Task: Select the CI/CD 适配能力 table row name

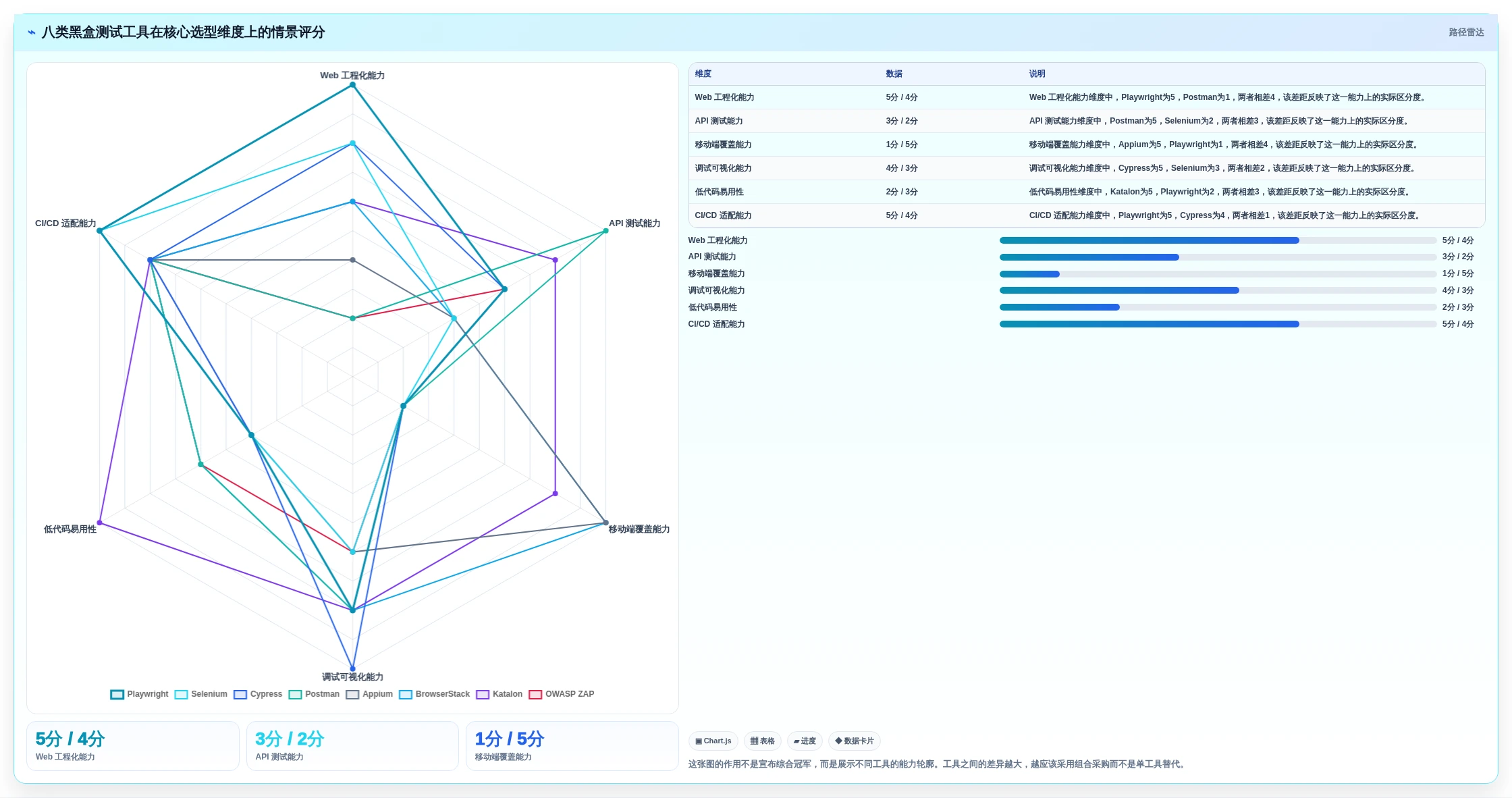Action: point(724,215)
